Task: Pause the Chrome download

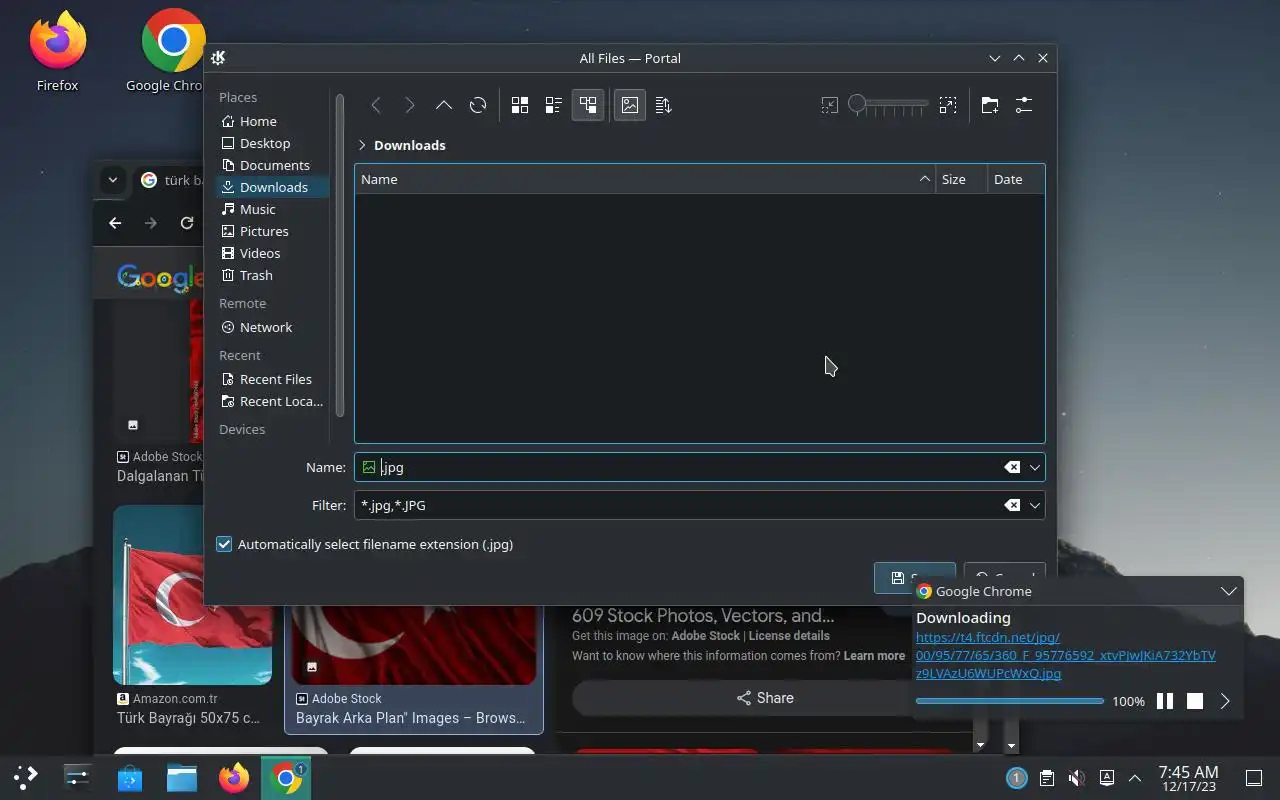Action: coord(1165,701)
